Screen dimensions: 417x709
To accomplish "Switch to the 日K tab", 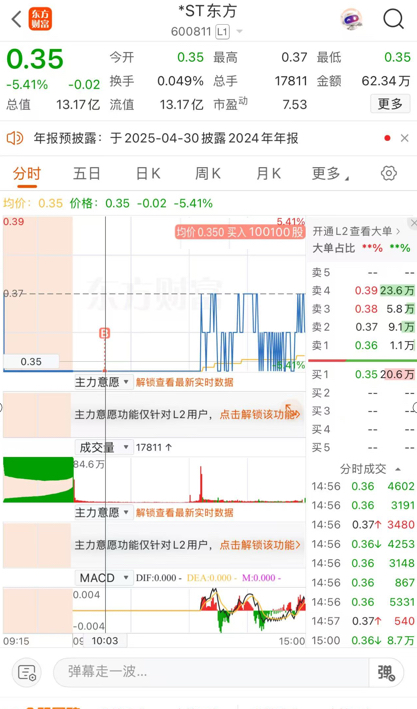I will 148,174.
